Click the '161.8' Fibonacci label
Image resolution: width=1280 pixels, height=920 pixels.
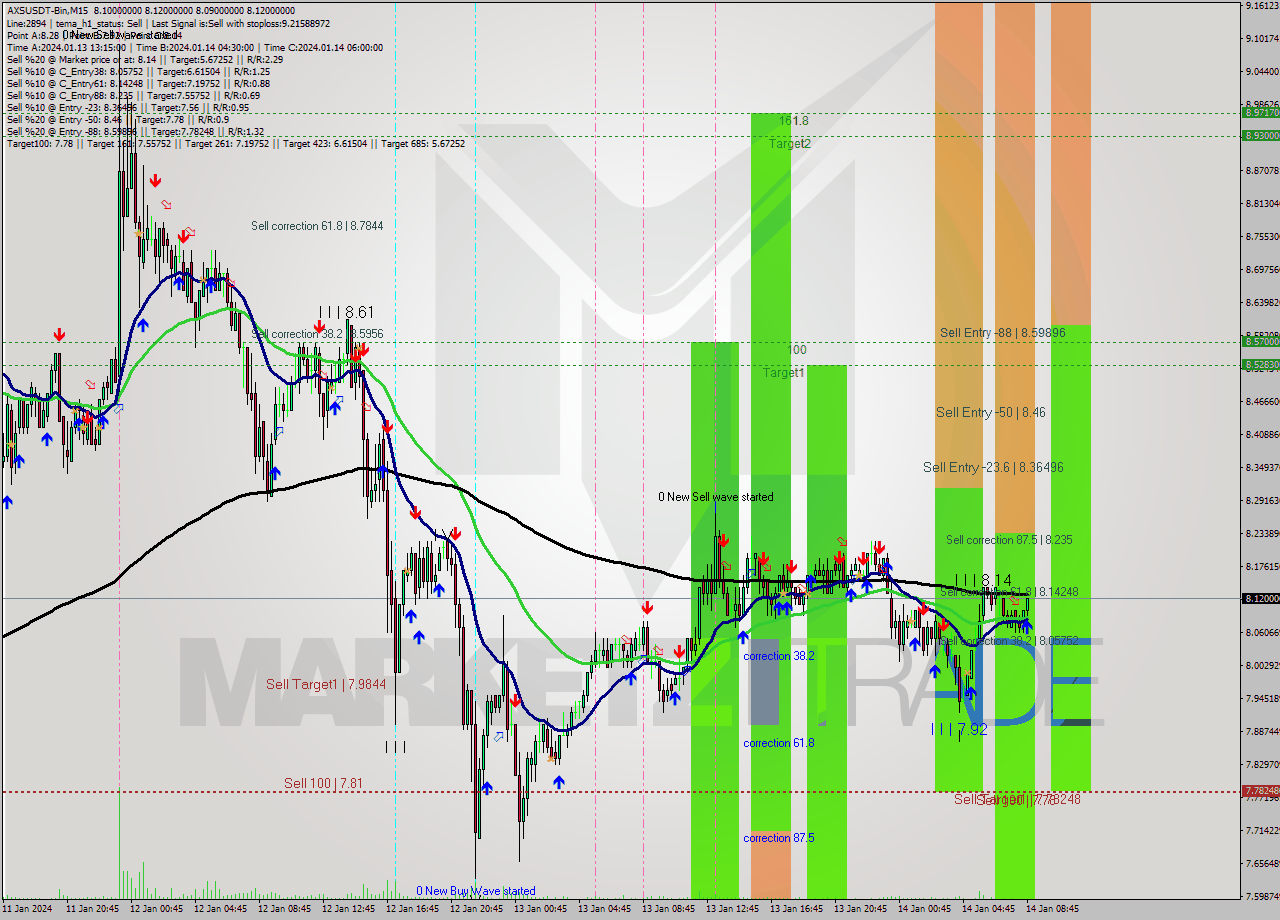coord(794,121)
